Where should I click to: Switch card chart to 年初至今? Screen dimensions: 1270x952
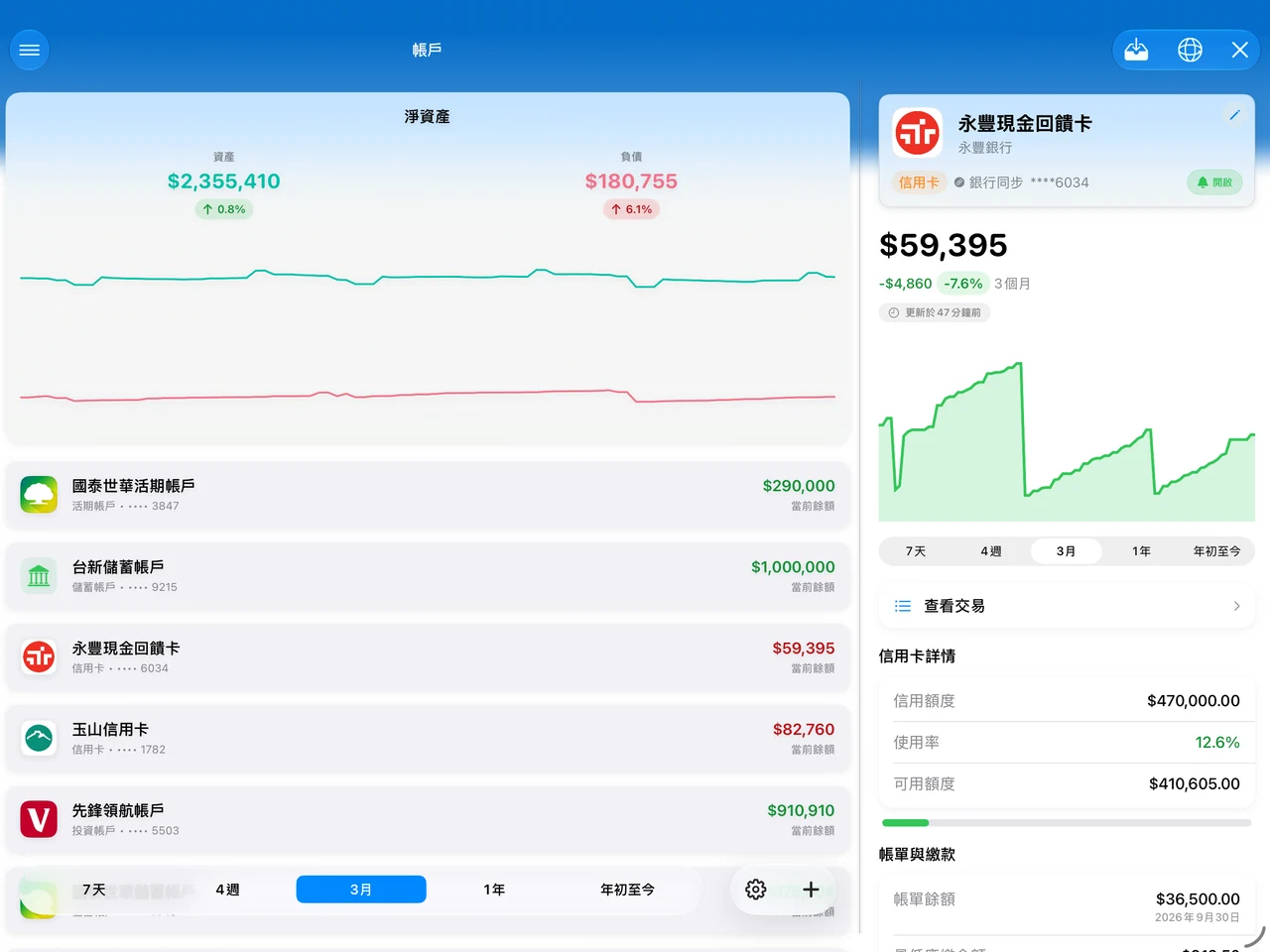(x=1217, y=551)
